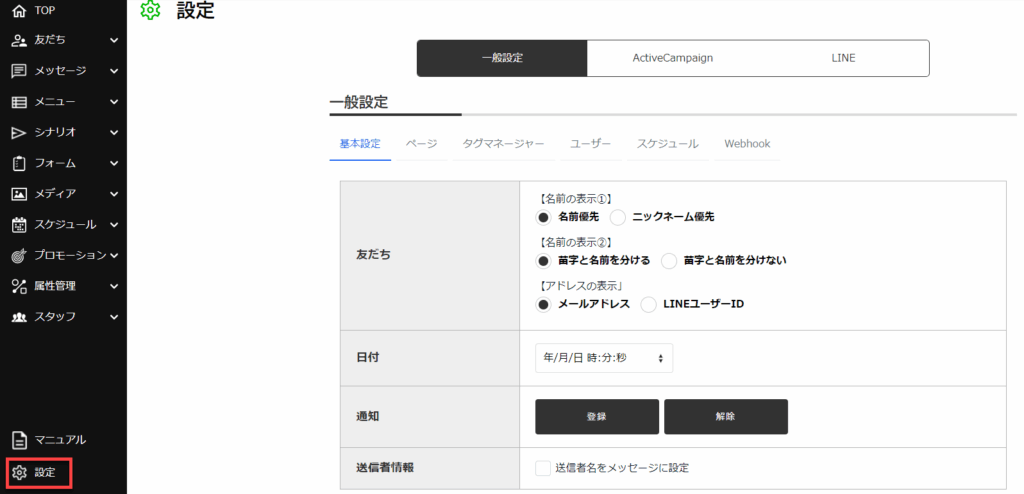Select the ニックネーム優先 radio button
The width and height of the screenshot is (1024, 494).
coord(618,217)
